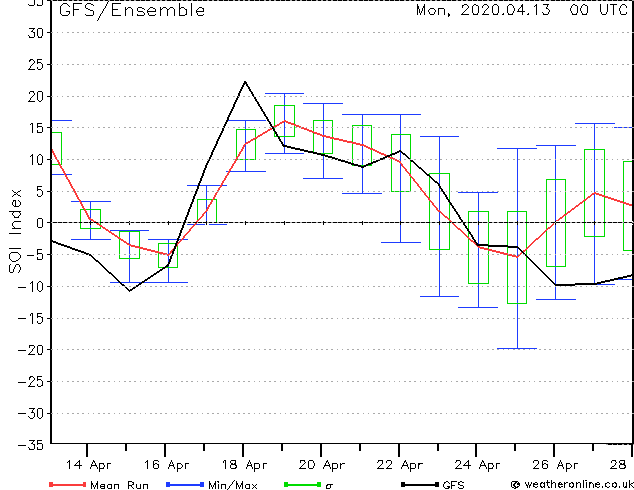Click the y-axis value -20
634x490 pixels.
coord(31,350)
